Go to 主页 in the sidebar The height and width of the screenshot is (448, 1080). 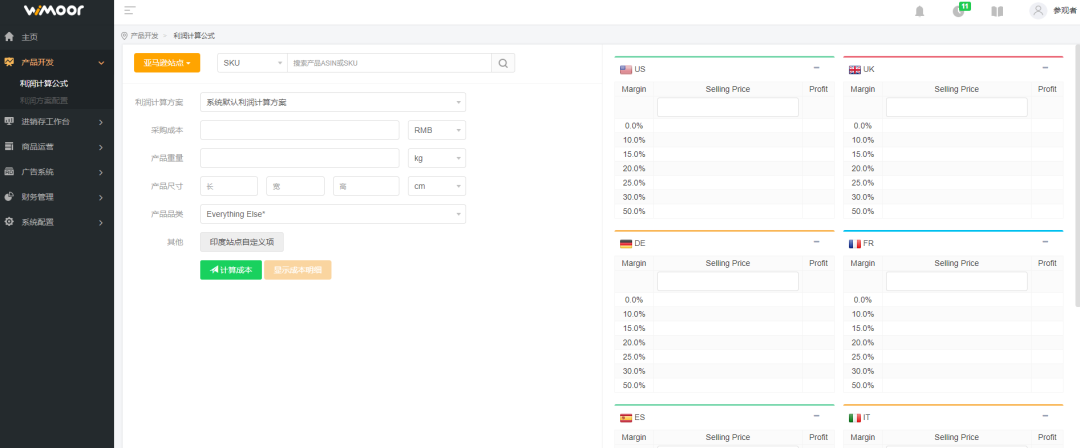tap(30, 37)
